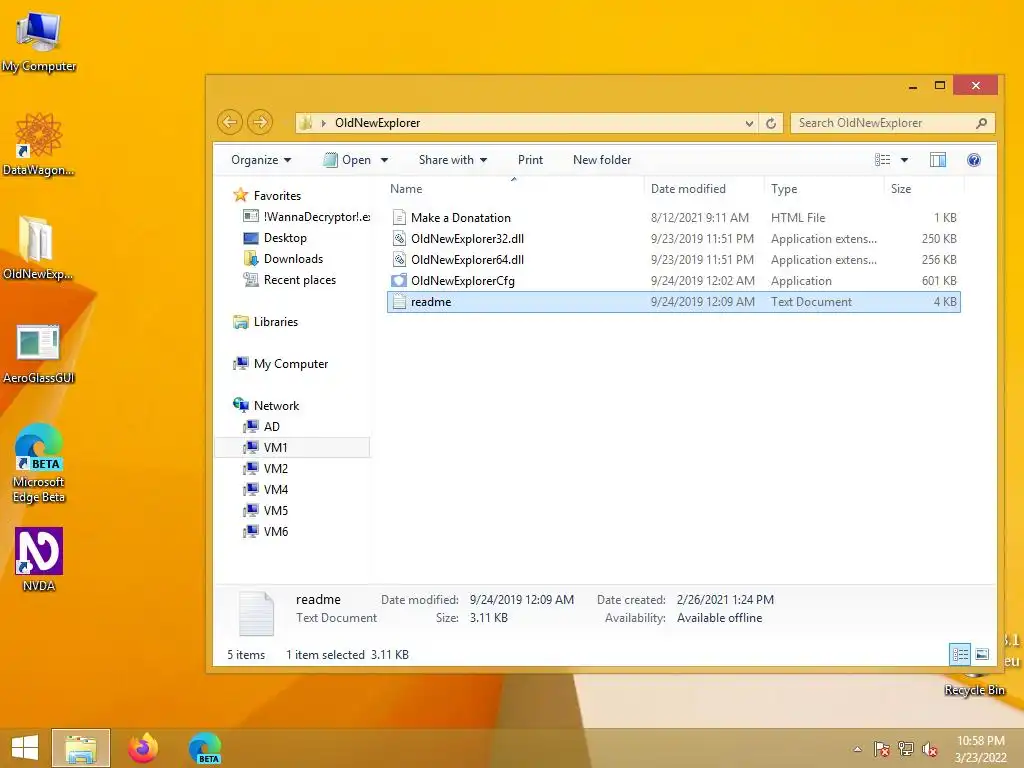Go to Desktop in Favorites
Screen dimensions: 1024x768
[x=275, y=238]
